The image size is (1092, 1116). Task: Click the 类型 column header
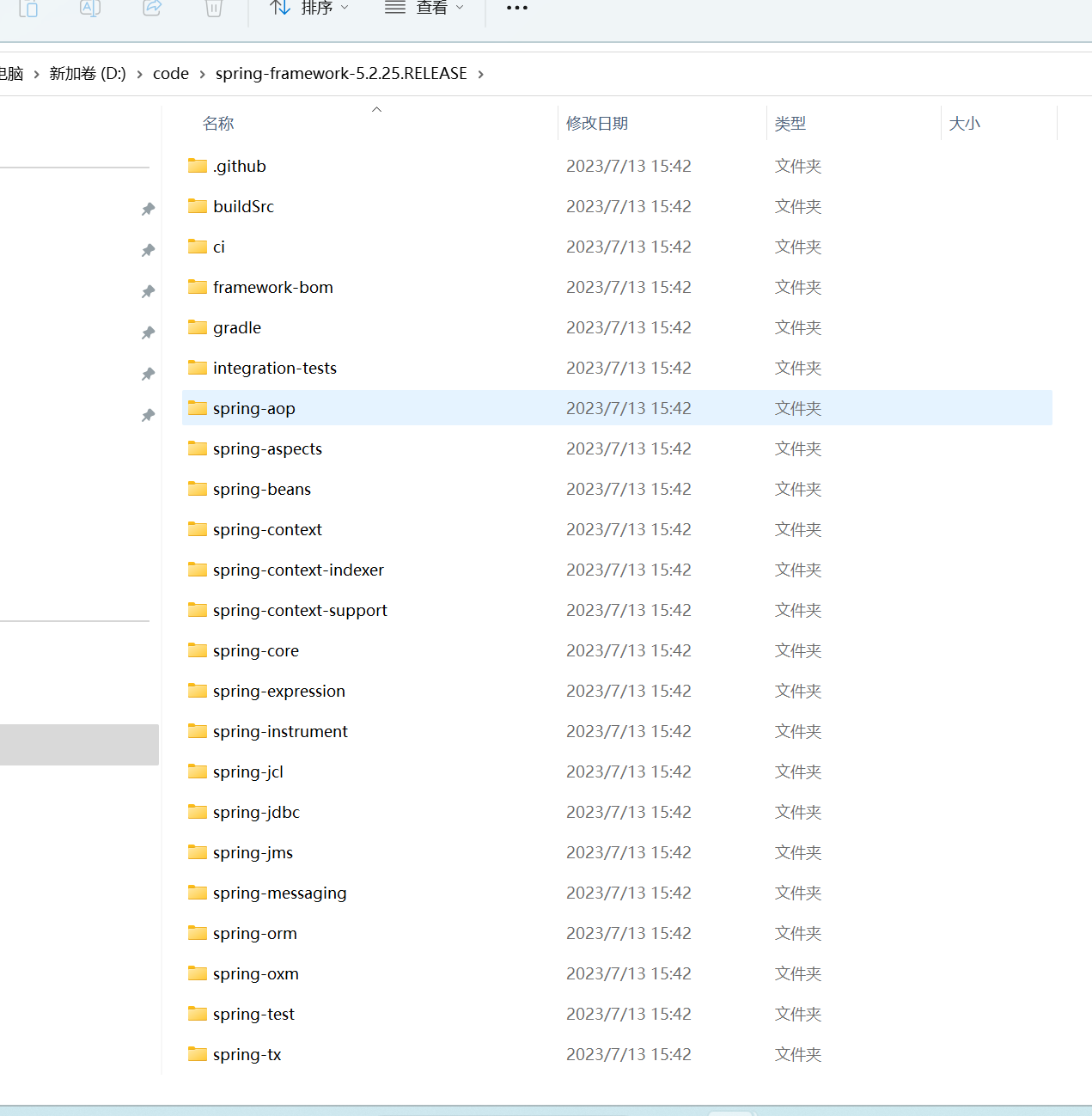coord(790,124)
